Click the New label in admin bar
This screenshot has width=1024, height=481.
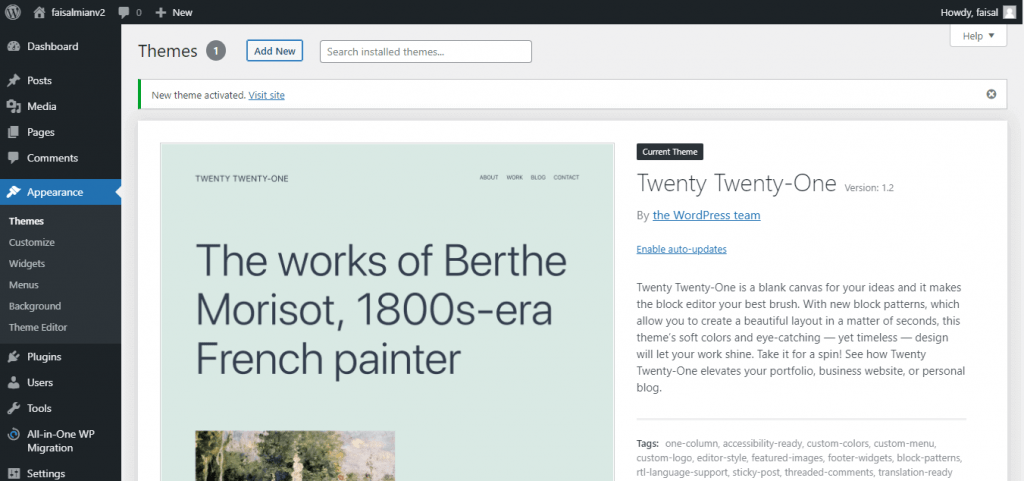[182, 12]
